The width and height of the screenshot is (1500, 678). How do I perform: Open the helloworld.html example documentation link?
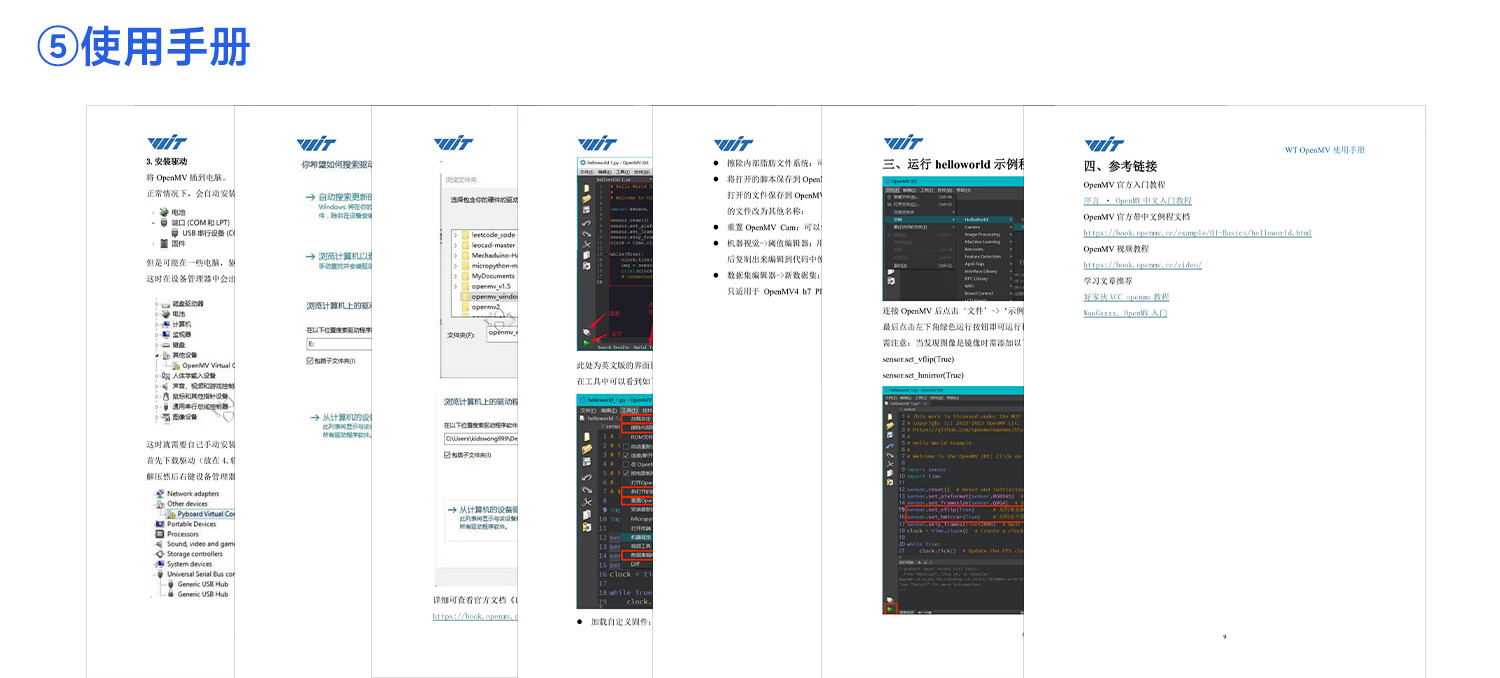(x=1197, y=233)
